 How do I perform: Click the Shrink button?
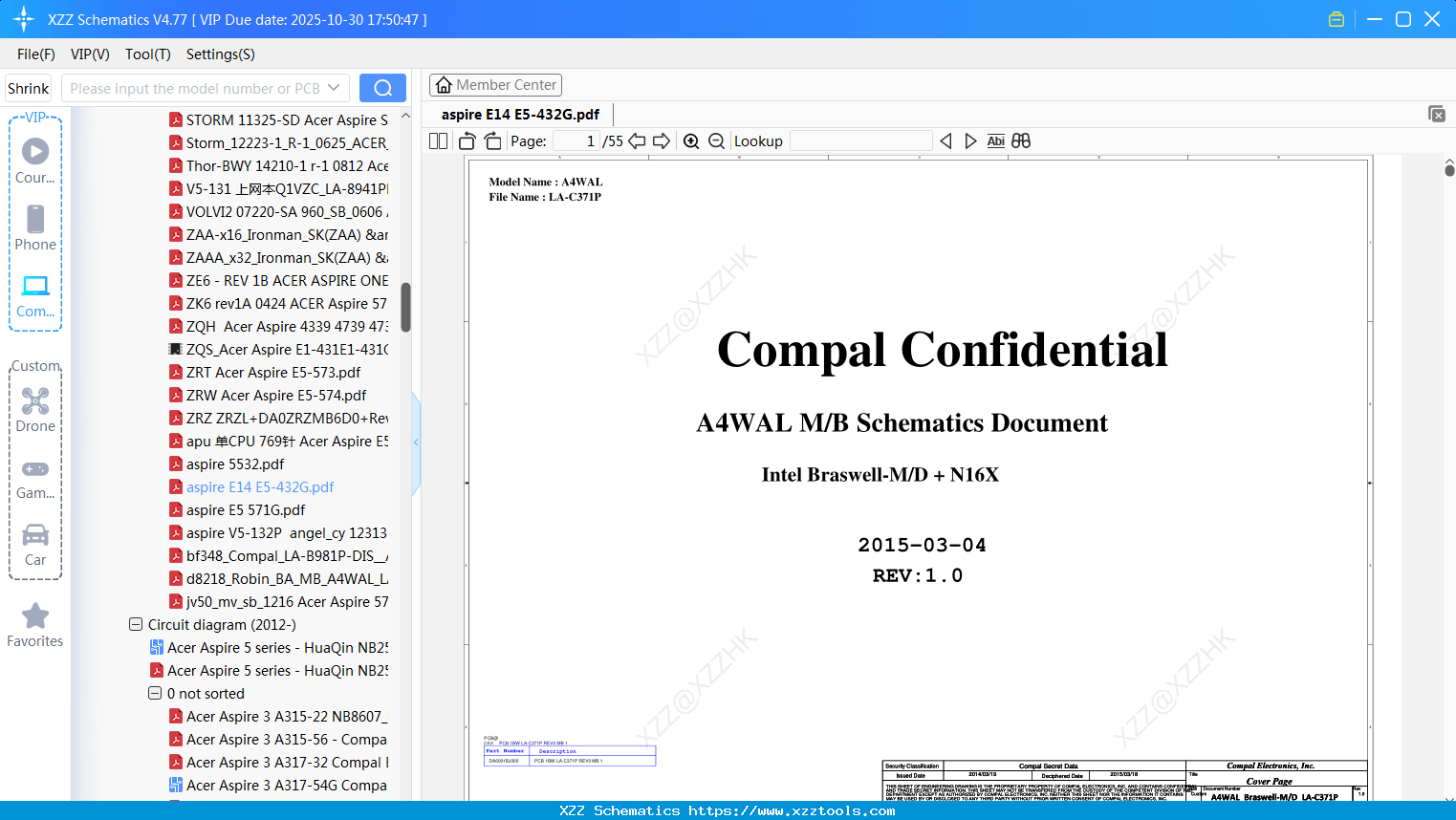click(29, 88)
